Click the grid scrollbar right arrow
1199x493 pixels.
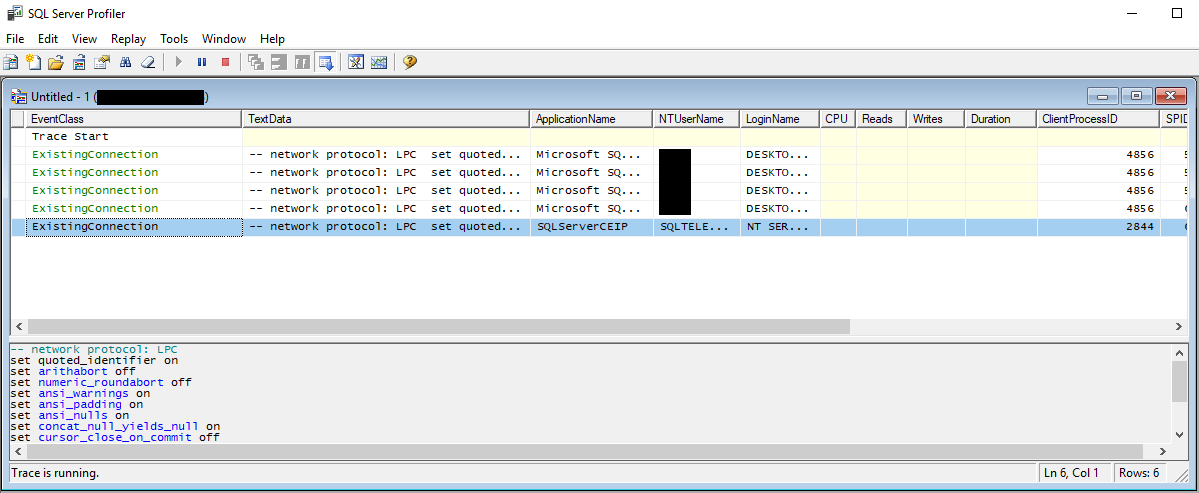1179,326
